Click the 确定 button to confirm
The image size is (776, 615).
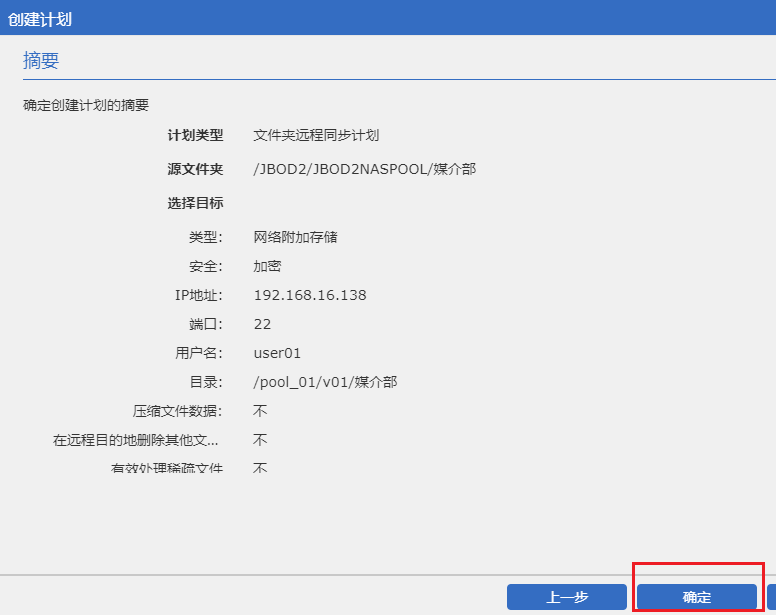click(x=697, y=597)
